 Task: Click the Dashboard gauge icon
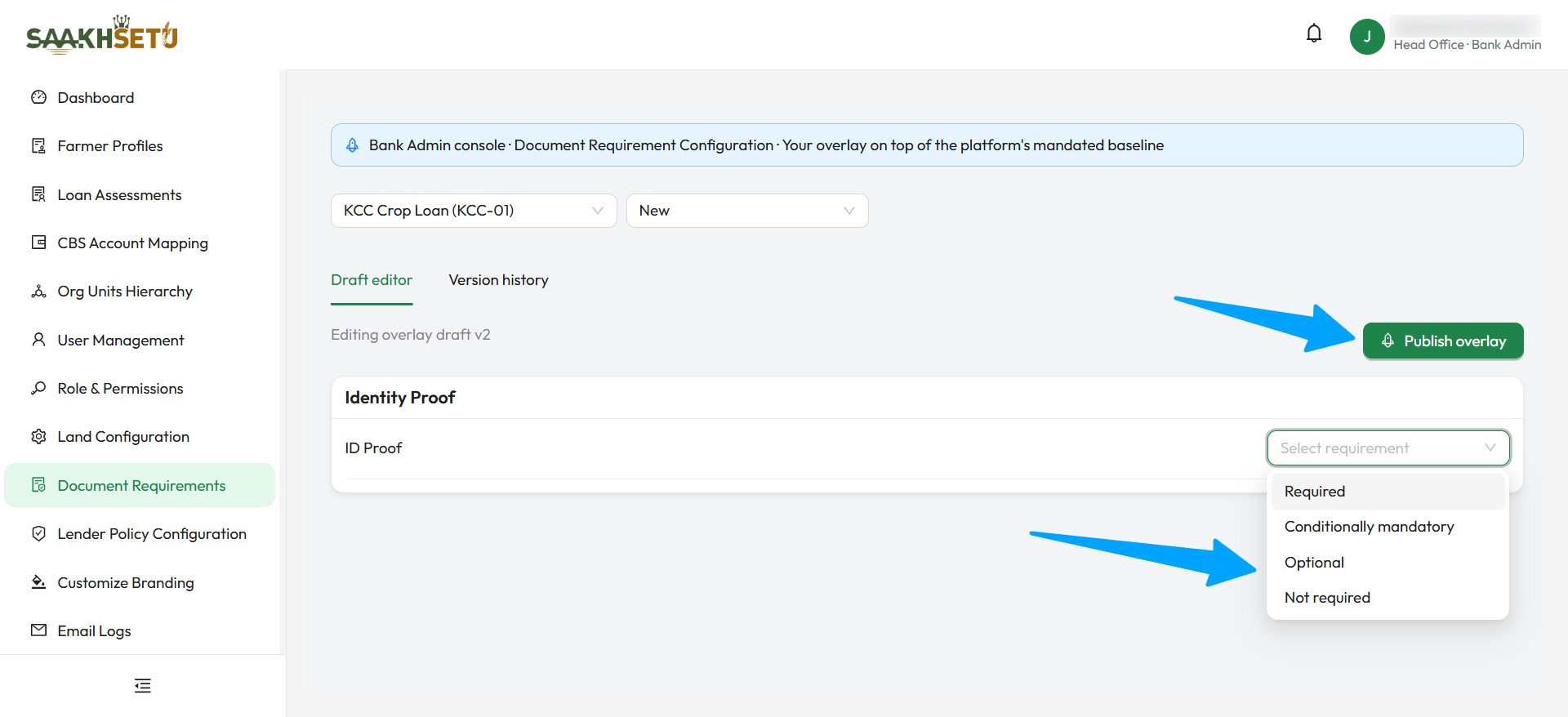[38, 97]
